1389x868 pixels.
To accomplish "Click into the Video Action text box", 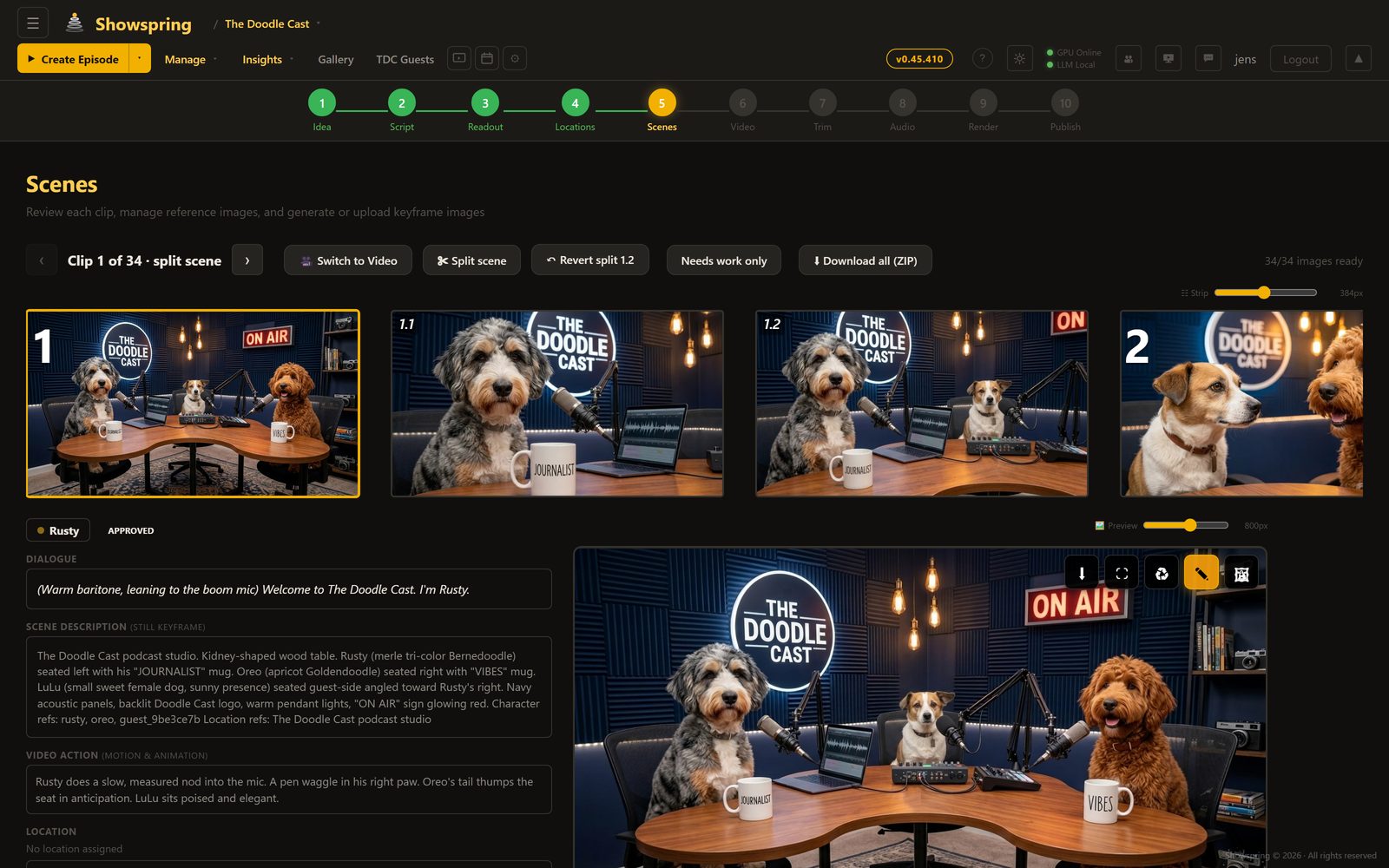I will [x=289, y=790].
